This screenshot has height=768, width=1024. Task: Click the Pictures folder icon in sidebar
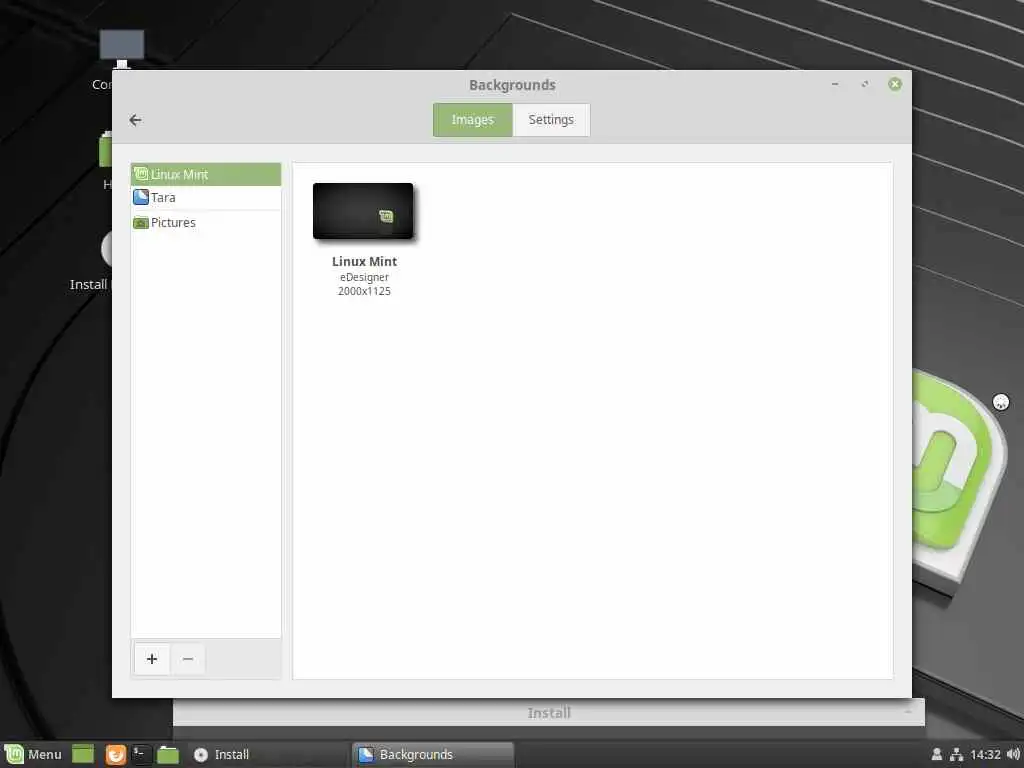click(x=140, y=223)
